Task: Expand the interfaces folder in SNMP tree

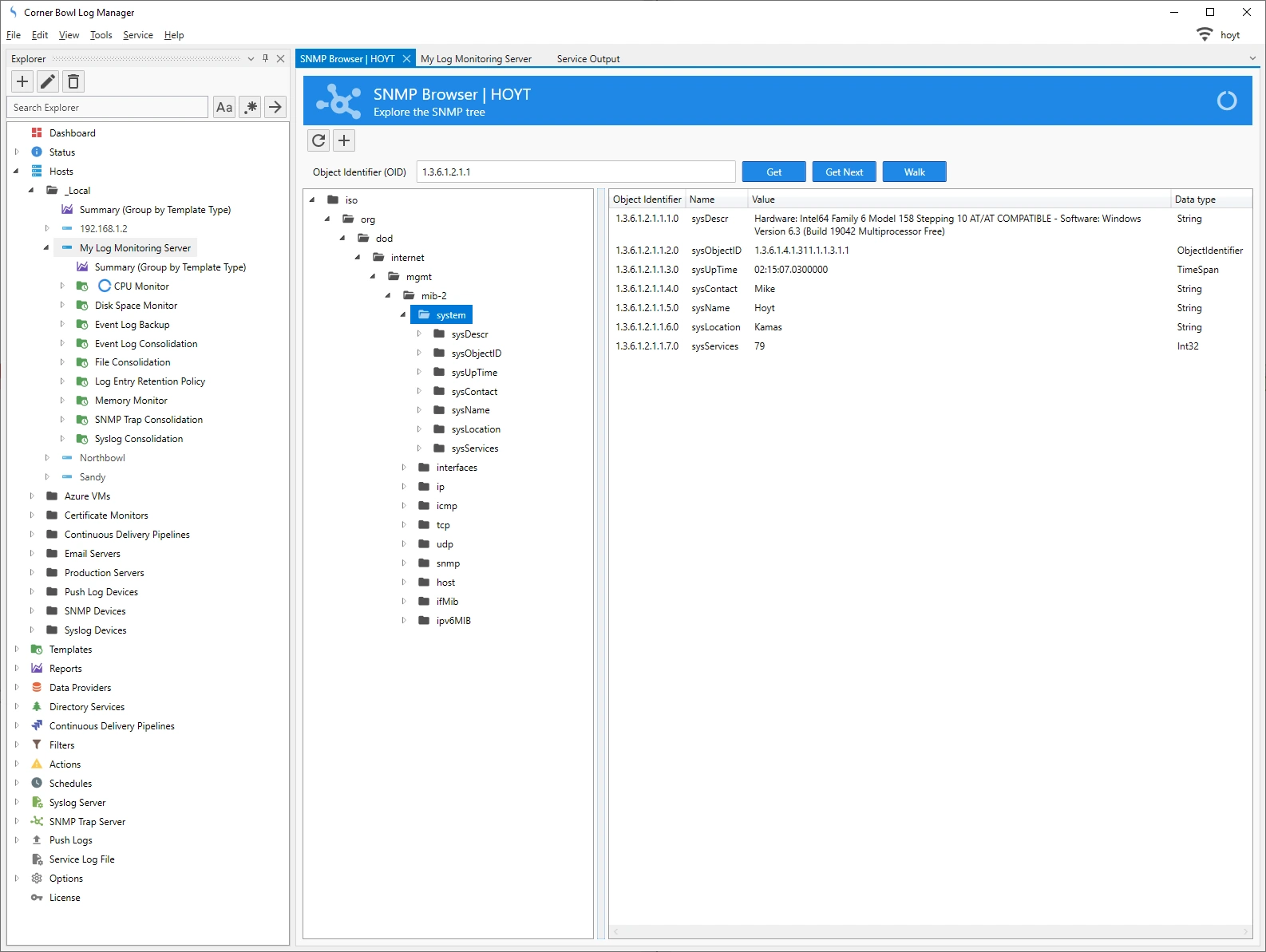Action: point(403,468)
